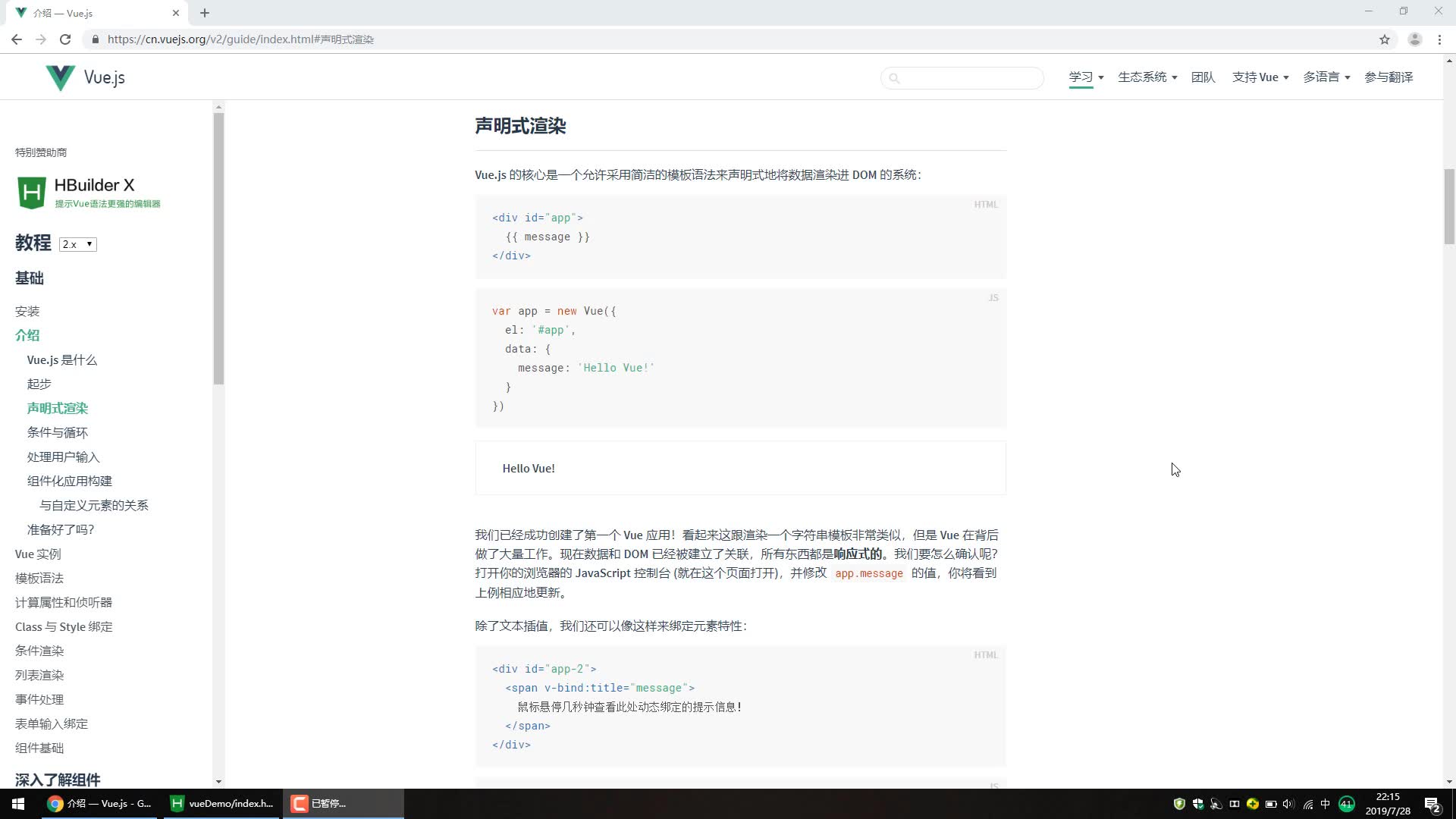Click the sidebar scrollbar thumb
Screen dimensions: 1456x819
pyautogui.click(x=218, y=249)
